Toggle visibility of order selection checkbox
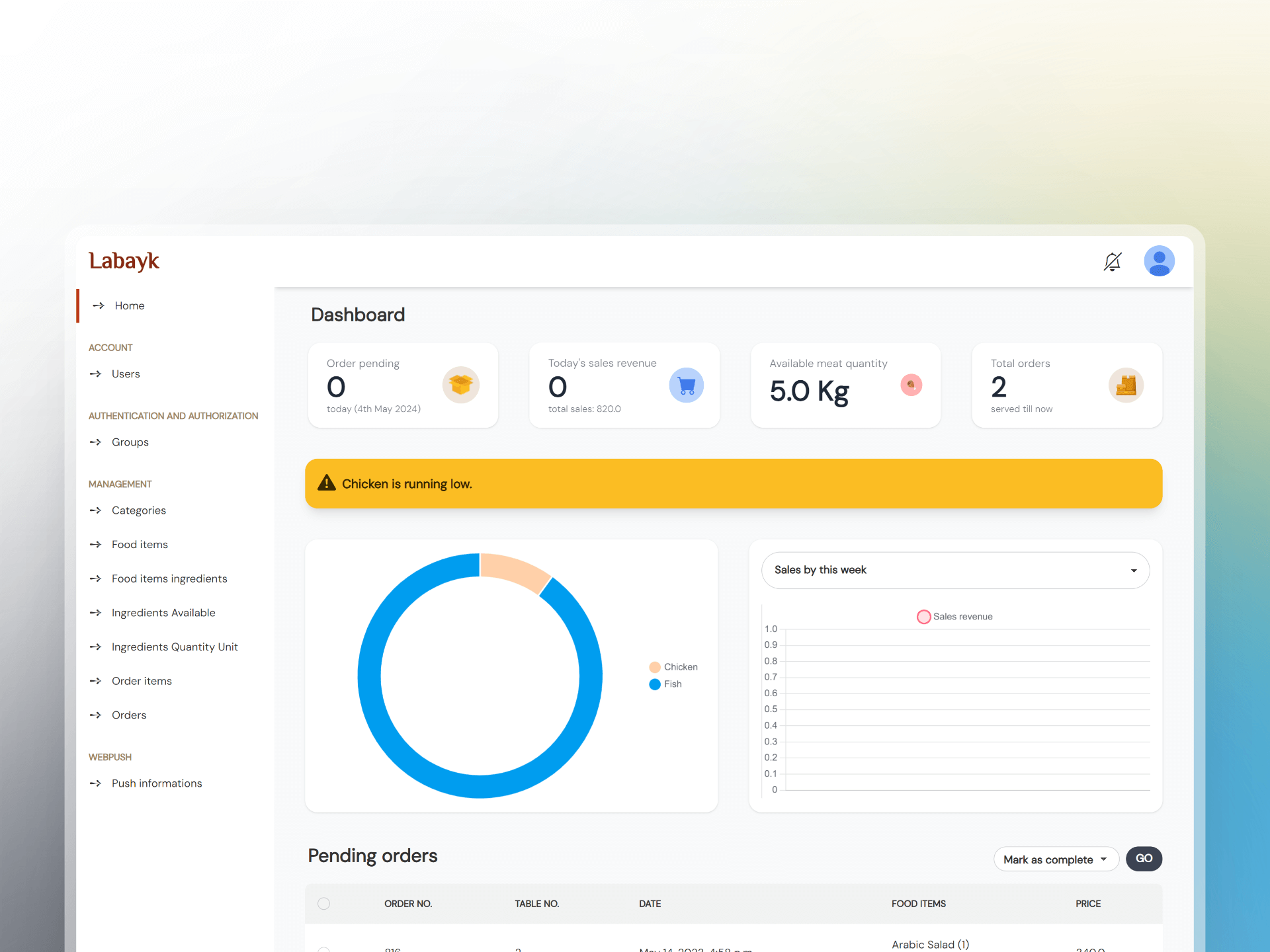1270x952 pixels. click(323, 903)
